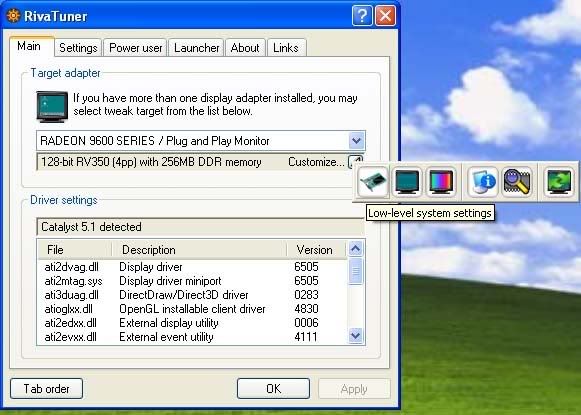581x415 pixels.
Task: Open Low-level system settings icon
Action: tap(373, 182)
